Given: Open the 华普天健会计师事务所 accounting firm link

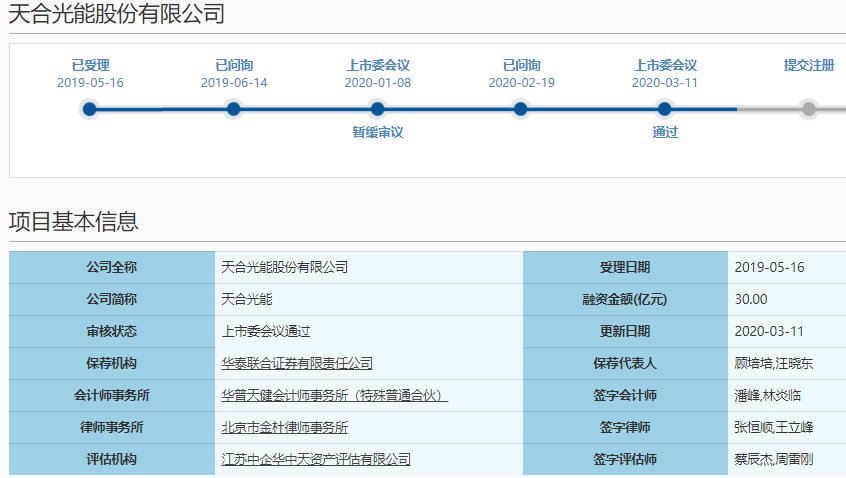Looking at the screenshot, I should pyautogui.click(x=334, y=395).
